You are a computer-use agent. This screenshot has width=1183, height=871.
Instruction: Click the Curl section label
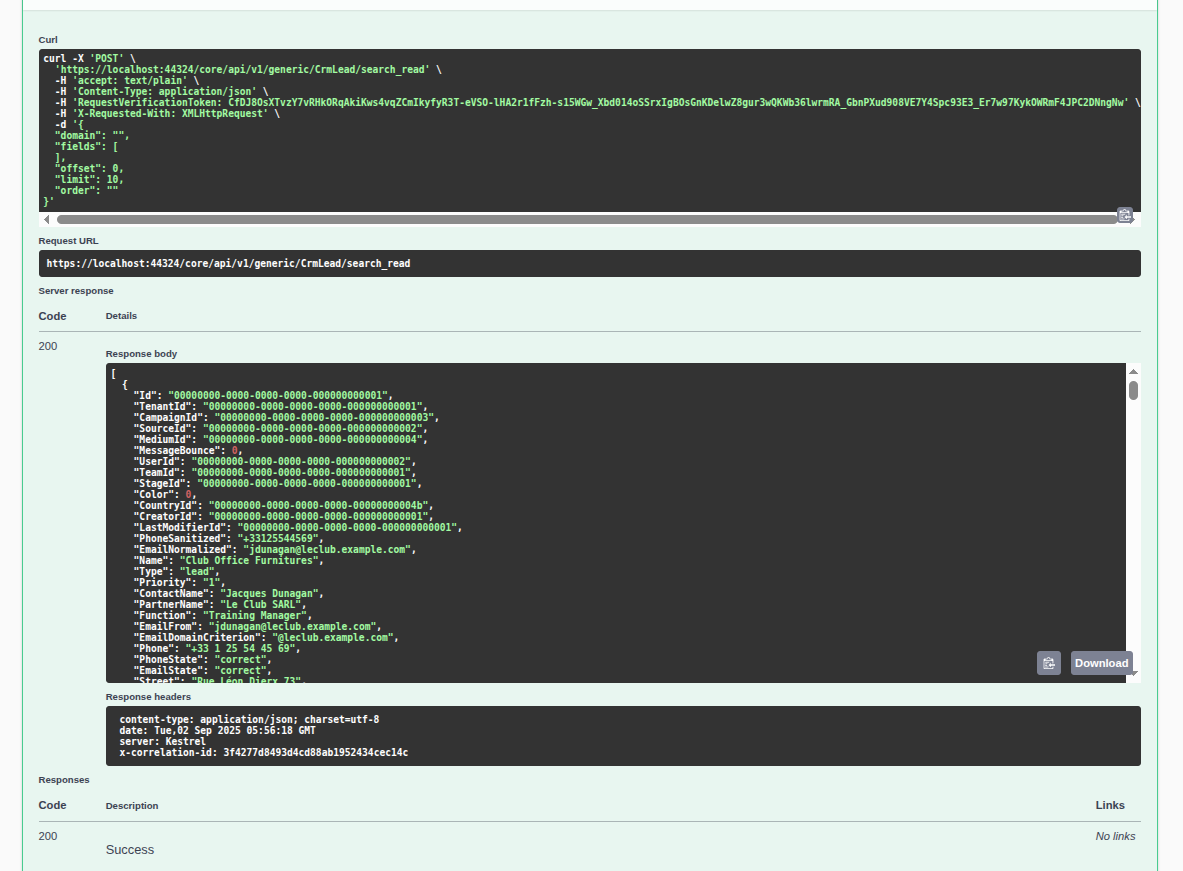(x=48, y=39)
